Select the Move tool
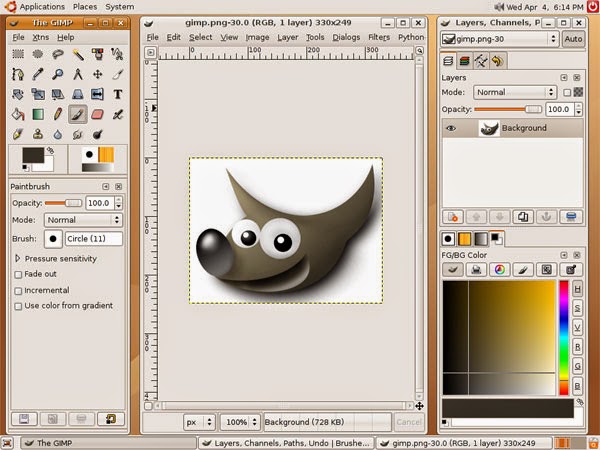 click(98, 74)
